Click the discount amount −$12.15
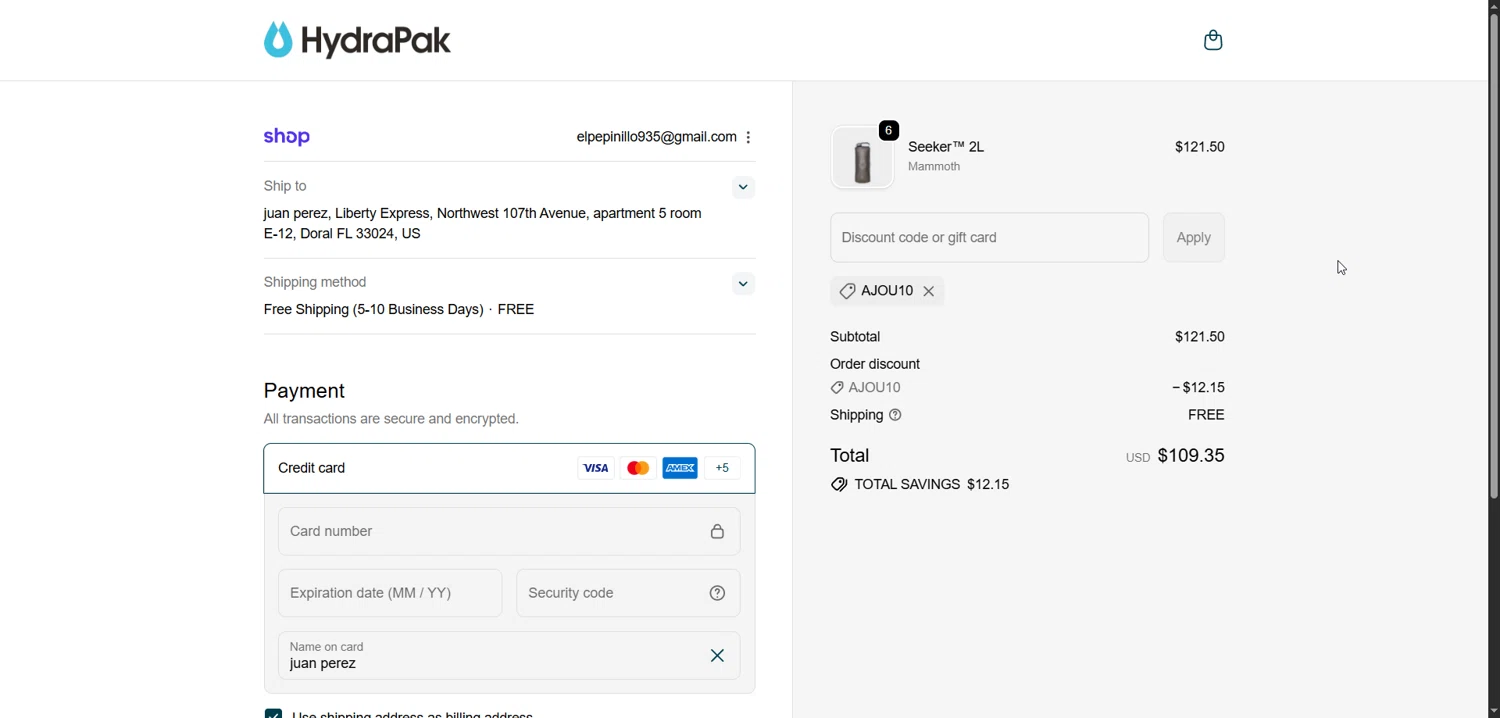 (x=1198, y=388)
